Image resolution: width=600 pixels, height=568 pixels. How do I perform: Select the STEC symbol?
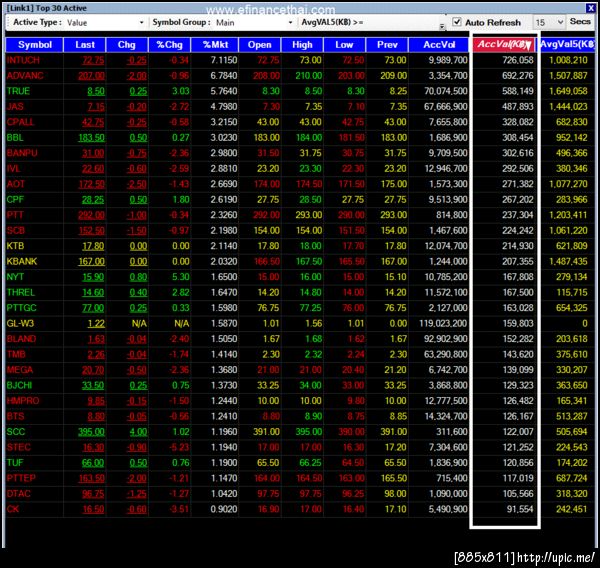(18, 447)
